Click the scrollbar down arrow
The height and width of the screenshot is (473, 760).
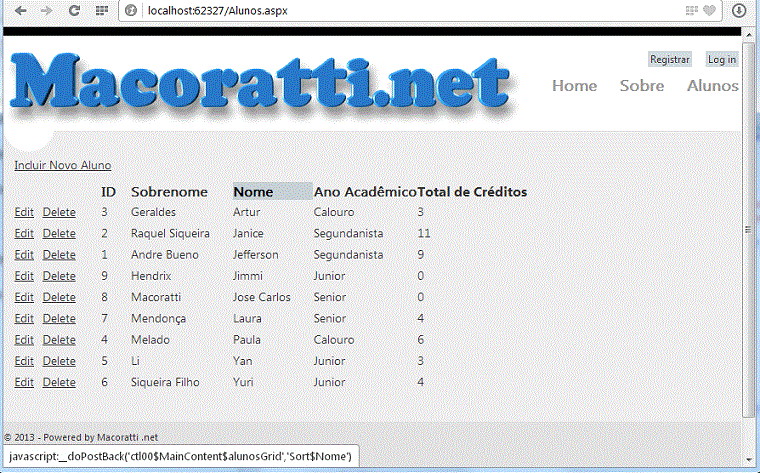(748, 459)
